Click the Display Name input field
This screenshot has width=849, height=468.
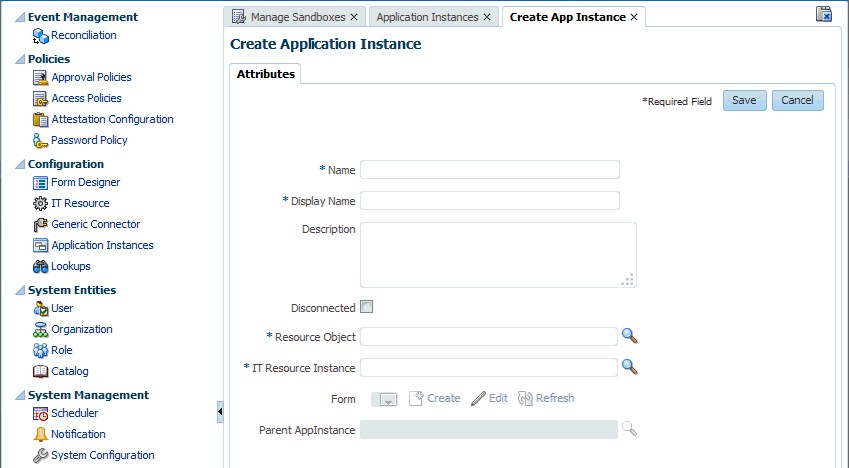(x=490, y=200)
